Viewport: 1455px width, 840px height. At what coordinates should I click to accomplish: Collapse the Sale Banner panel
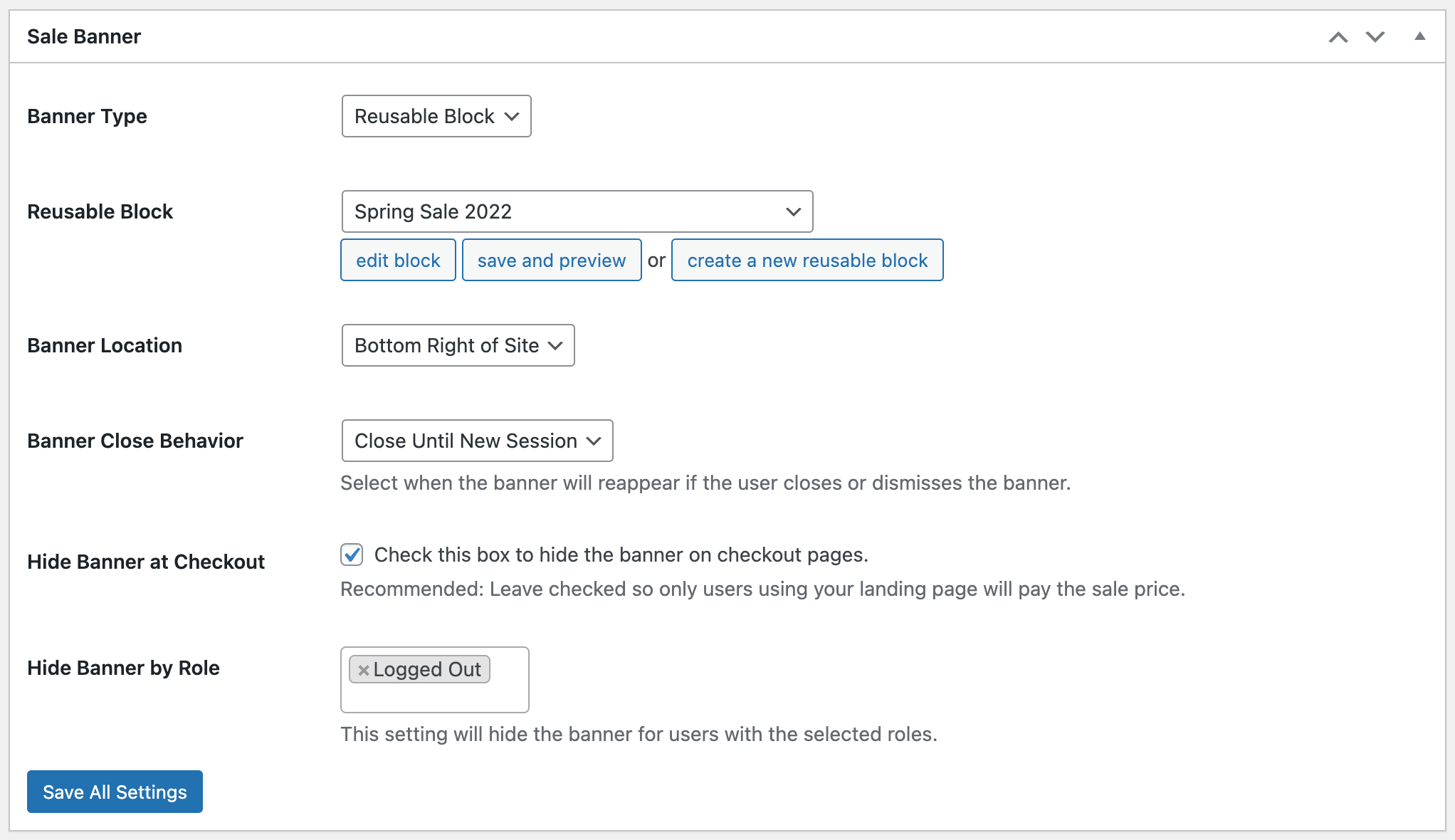click(x=1419, y=36)
